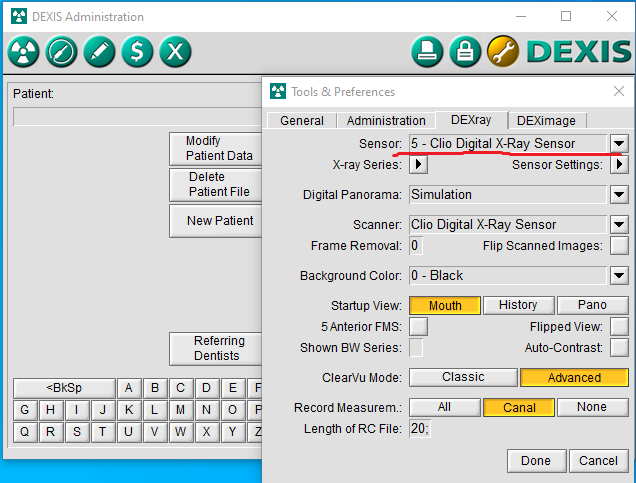This screenshot has height=483, width=636.
Task: Click the DEXIS logo in toolbar
Action: pyautogui.click(x=579, y=52)
